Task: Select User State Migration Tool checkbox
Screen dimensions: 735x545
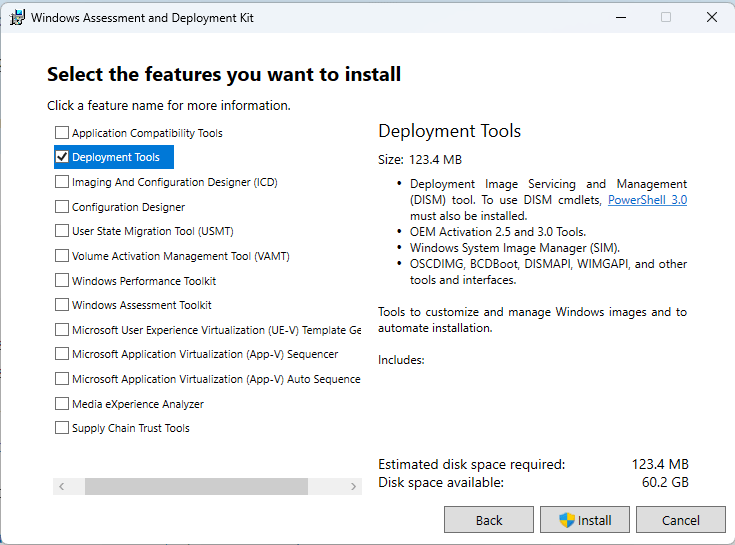Action: [62, 231]
